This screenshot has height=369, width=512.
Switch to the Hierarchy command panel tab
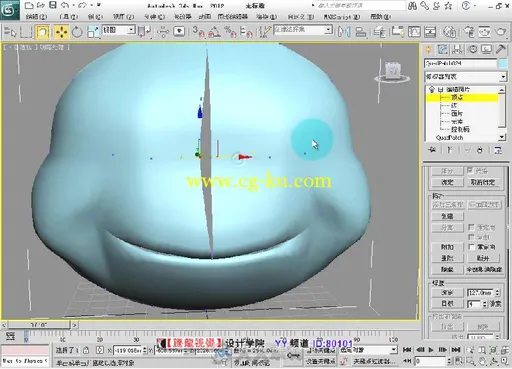[x=457, y=50]
